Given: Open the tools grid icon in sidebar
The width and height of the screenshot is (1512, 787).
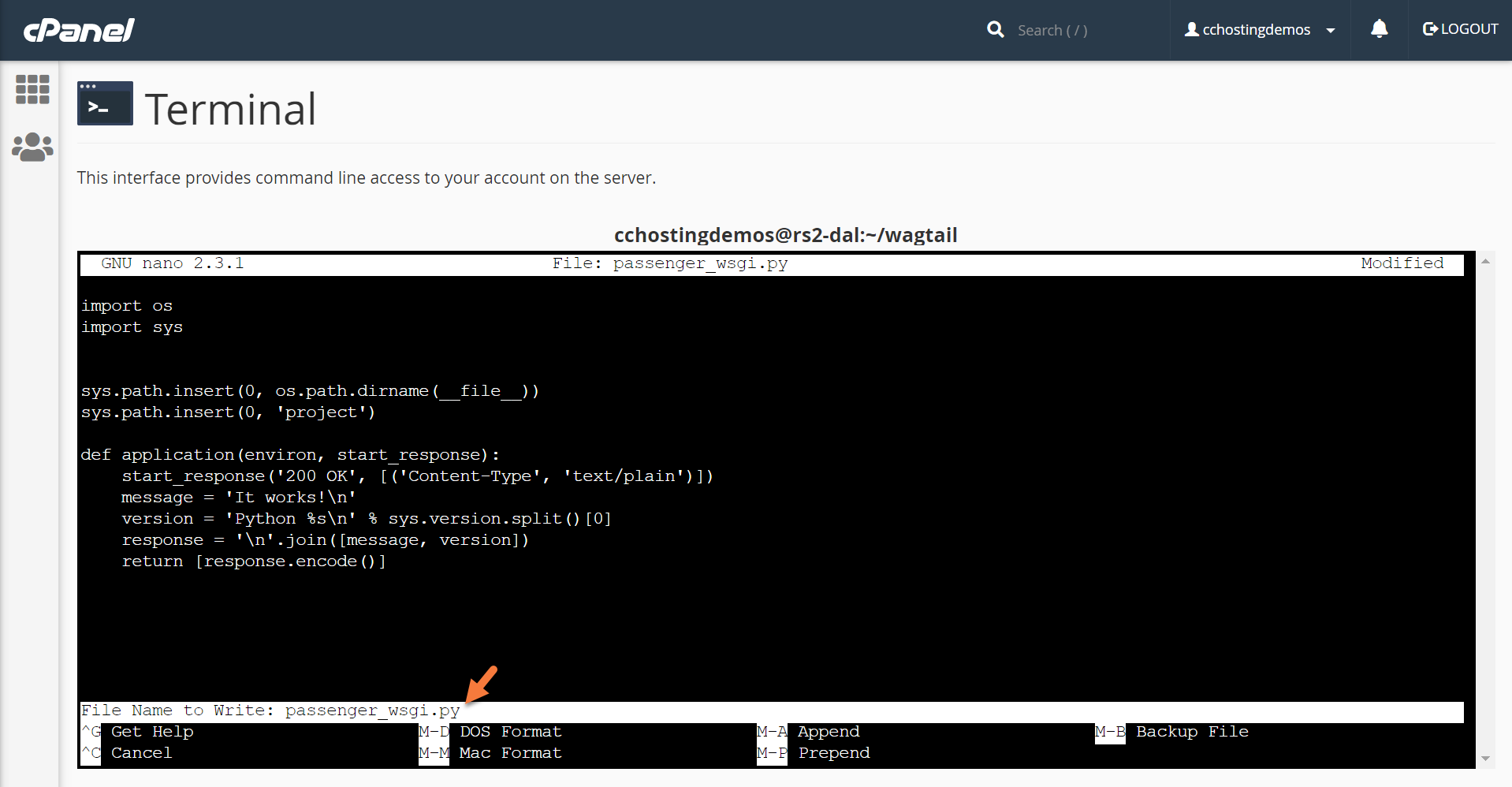Looking at the screenshot, I should pos(32,89).
